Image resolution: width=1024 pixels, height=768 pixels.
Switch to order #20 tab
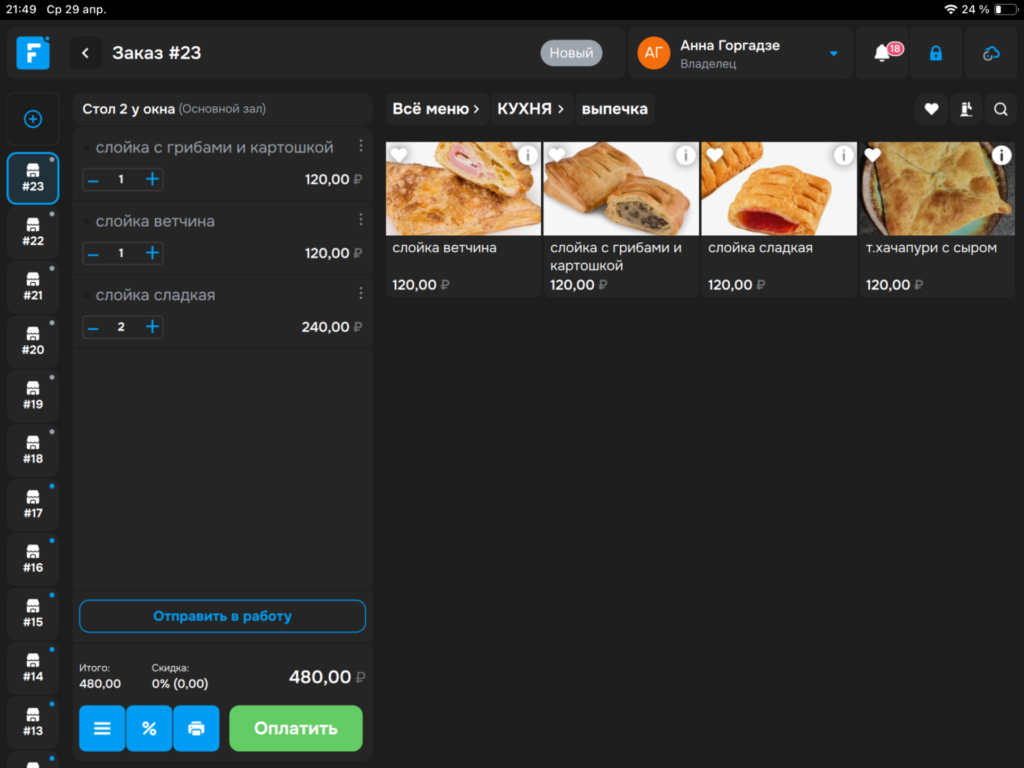(33, 342)
